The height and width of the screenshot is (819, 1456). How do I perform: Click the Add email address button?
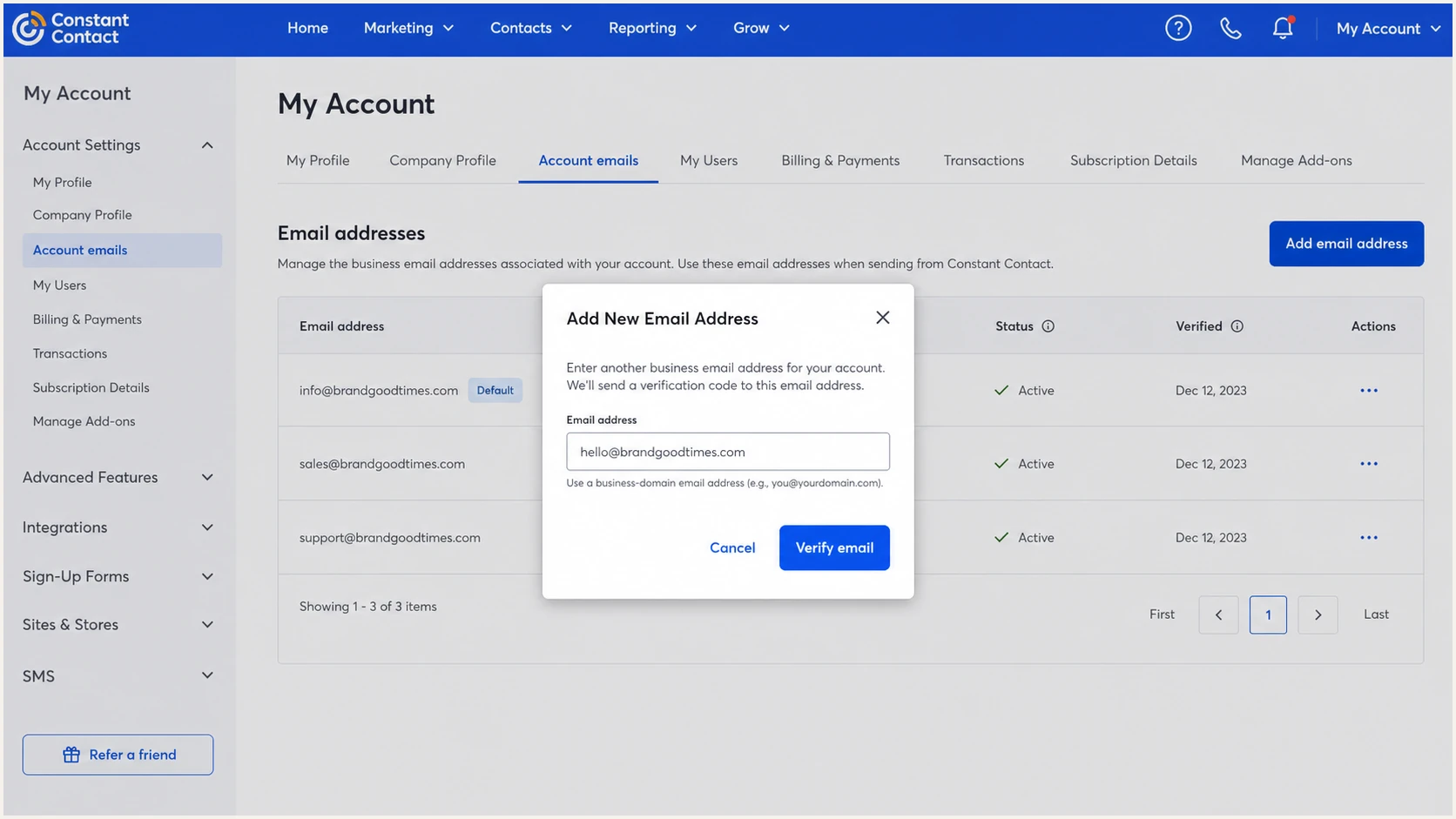pos(1346,244)
